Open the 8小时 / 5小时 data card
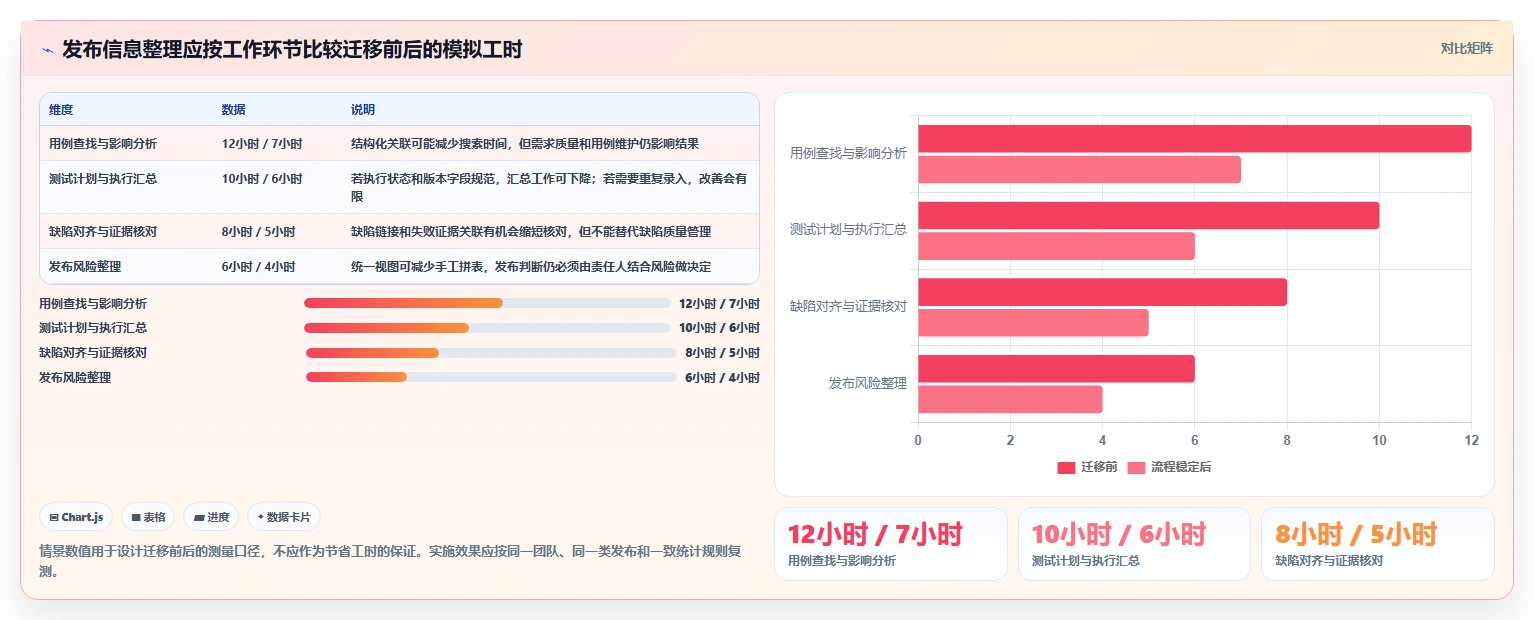 pos(1377,544)
